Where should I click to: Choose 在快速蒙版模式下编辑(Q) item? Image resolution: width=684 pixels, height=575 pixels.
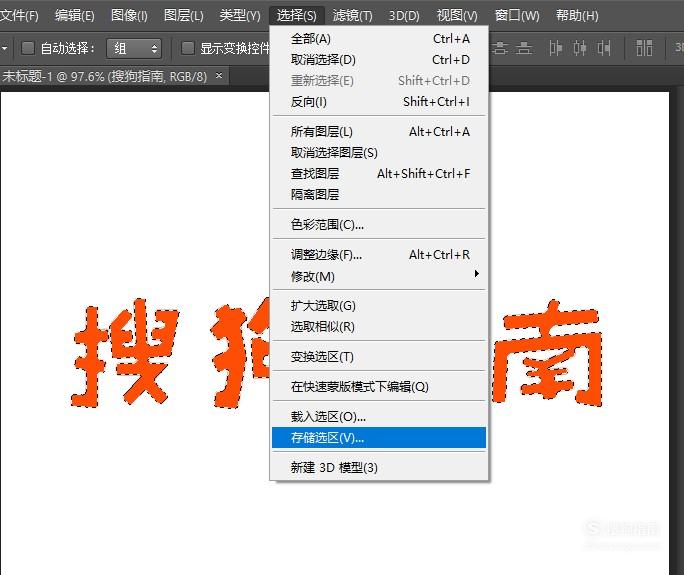point(379,387)
